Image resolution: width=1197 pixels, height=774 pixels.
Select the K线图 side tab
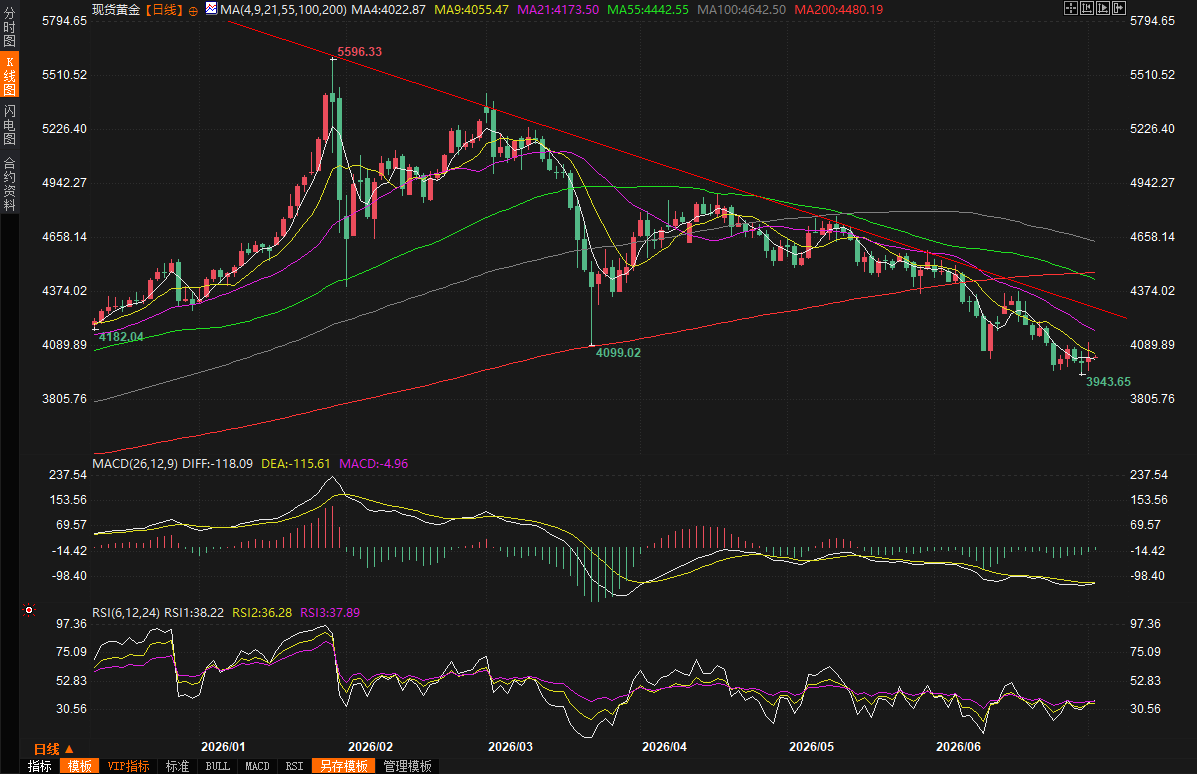click(9, 75)
